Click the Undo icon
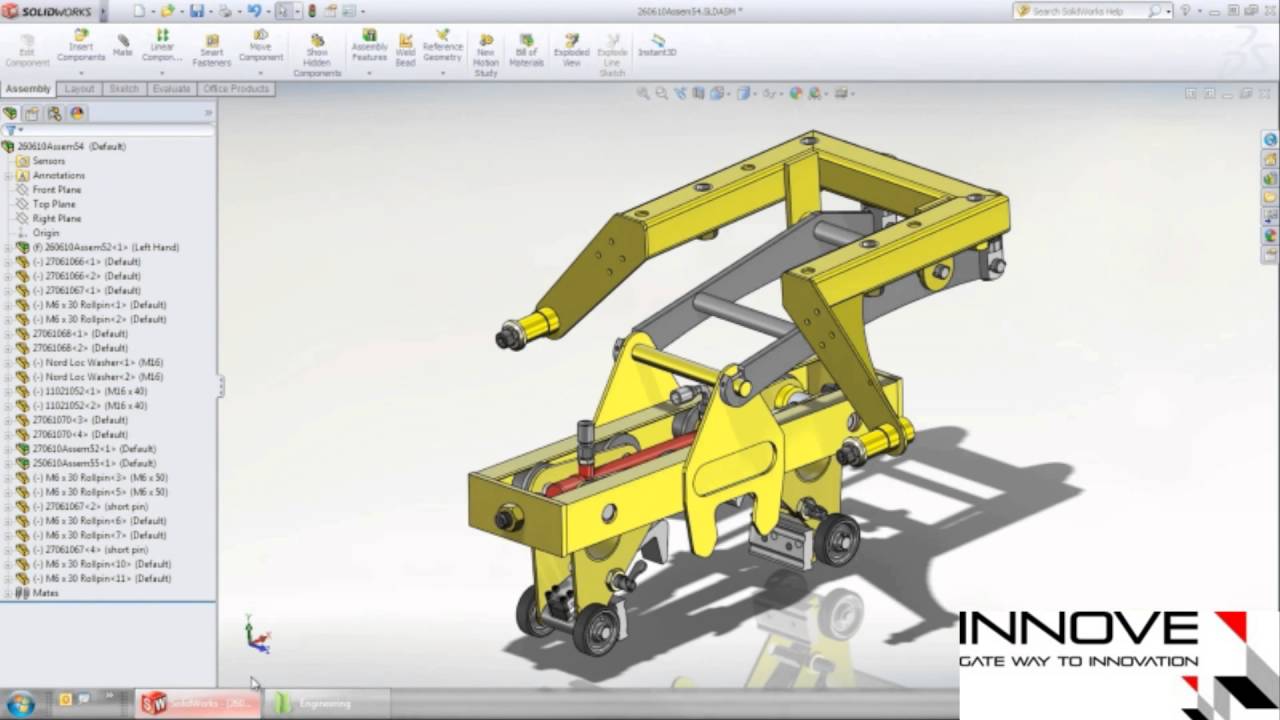This screenshot has width=1280, height=720. pyautogui.click(x=253, y=11)
